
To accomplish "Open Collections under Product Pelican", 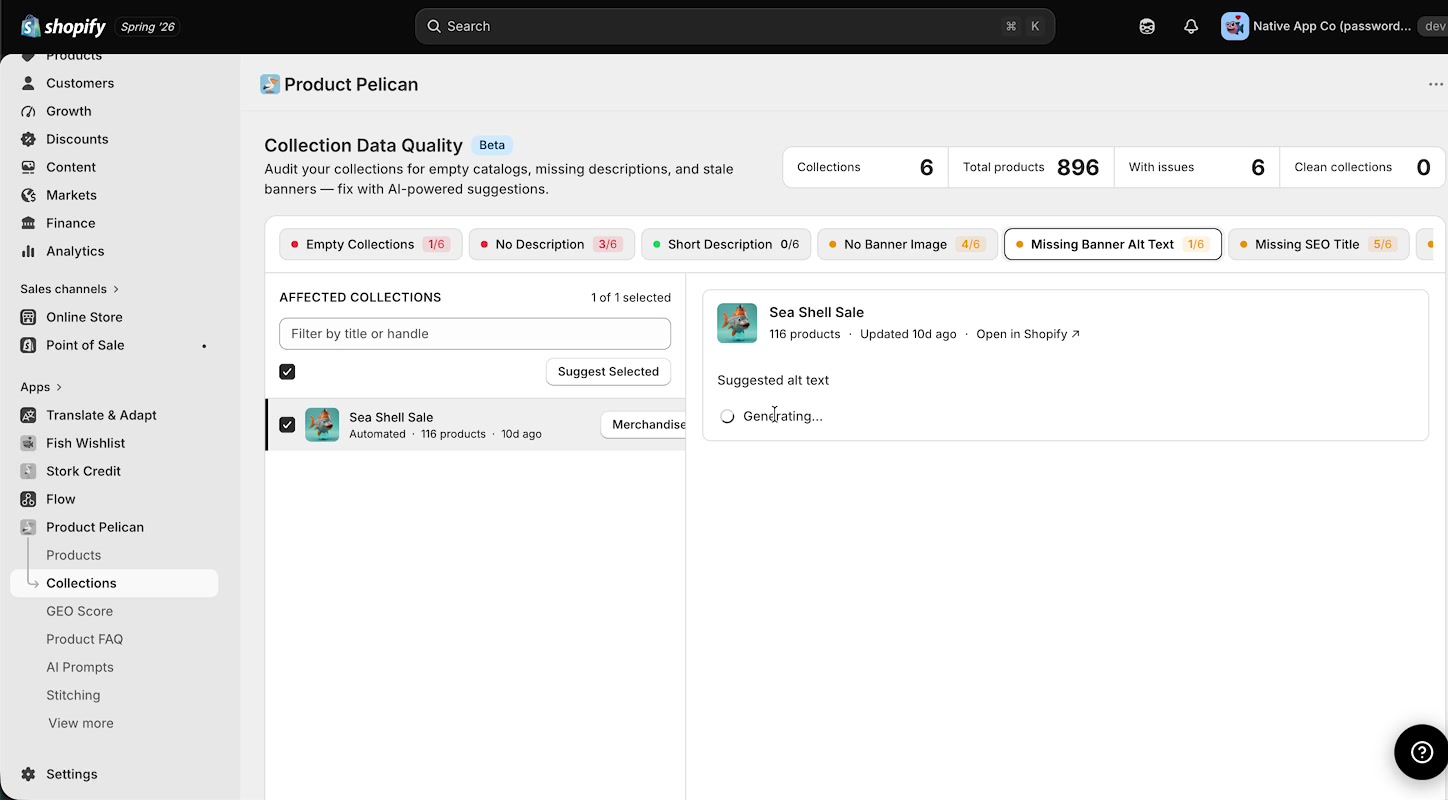I will point(114,583).
